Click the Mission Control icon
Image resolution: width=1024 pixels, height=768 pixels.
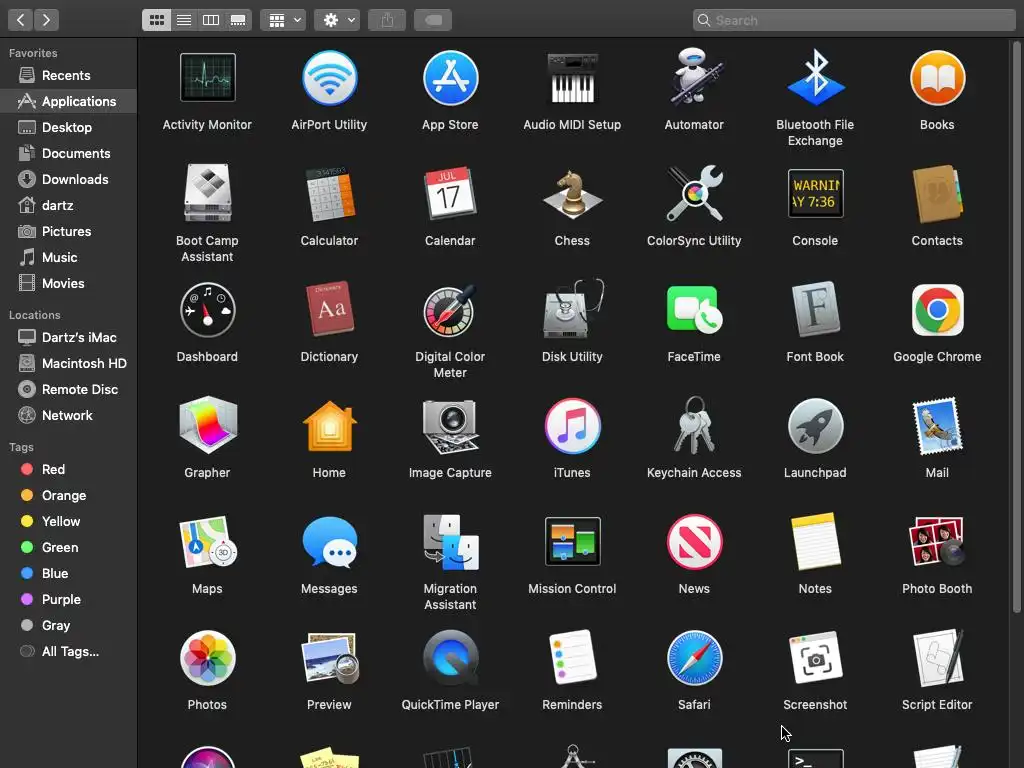pos(572,541)
